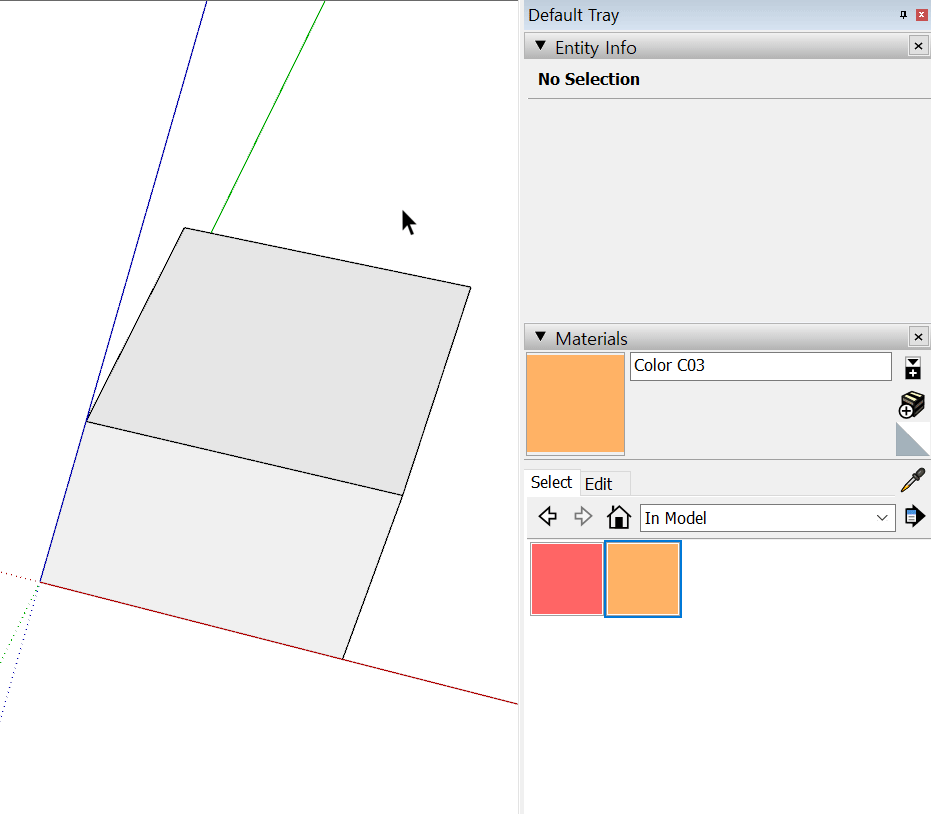Close the Entity Info panel

tap(918, 46)
